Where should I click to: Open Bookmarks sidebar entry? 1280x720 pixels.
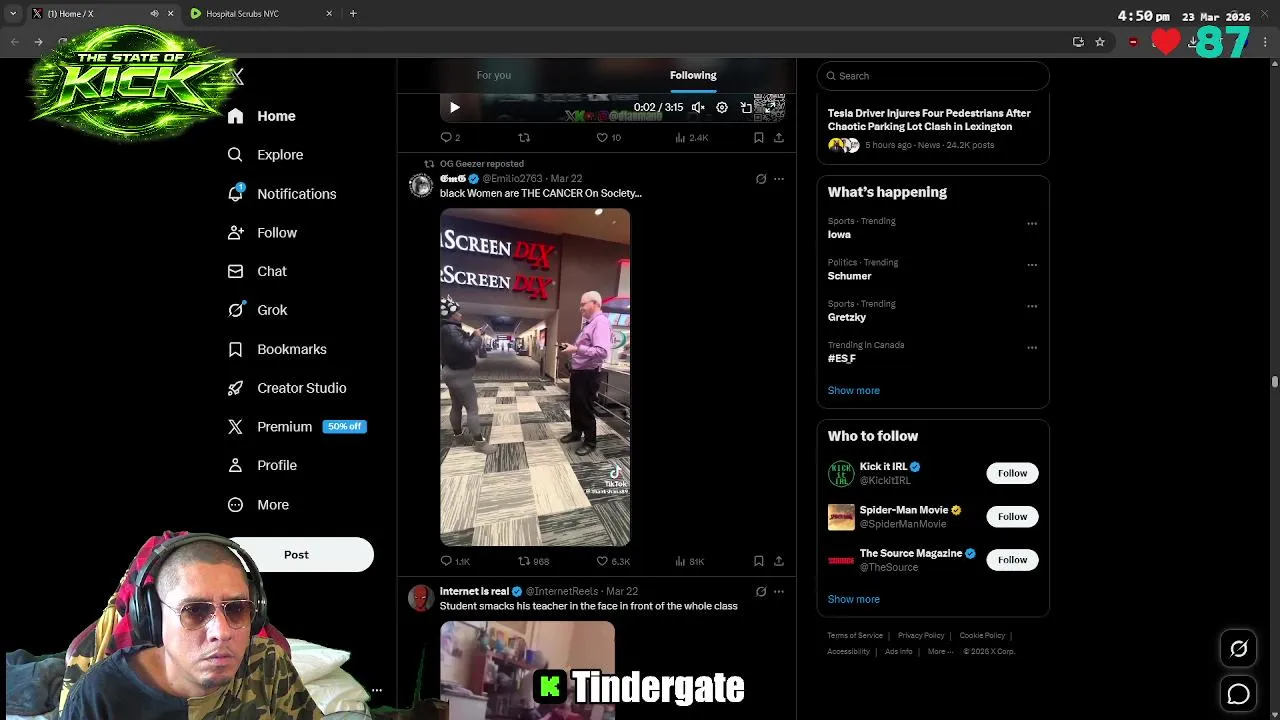[277, 349]
